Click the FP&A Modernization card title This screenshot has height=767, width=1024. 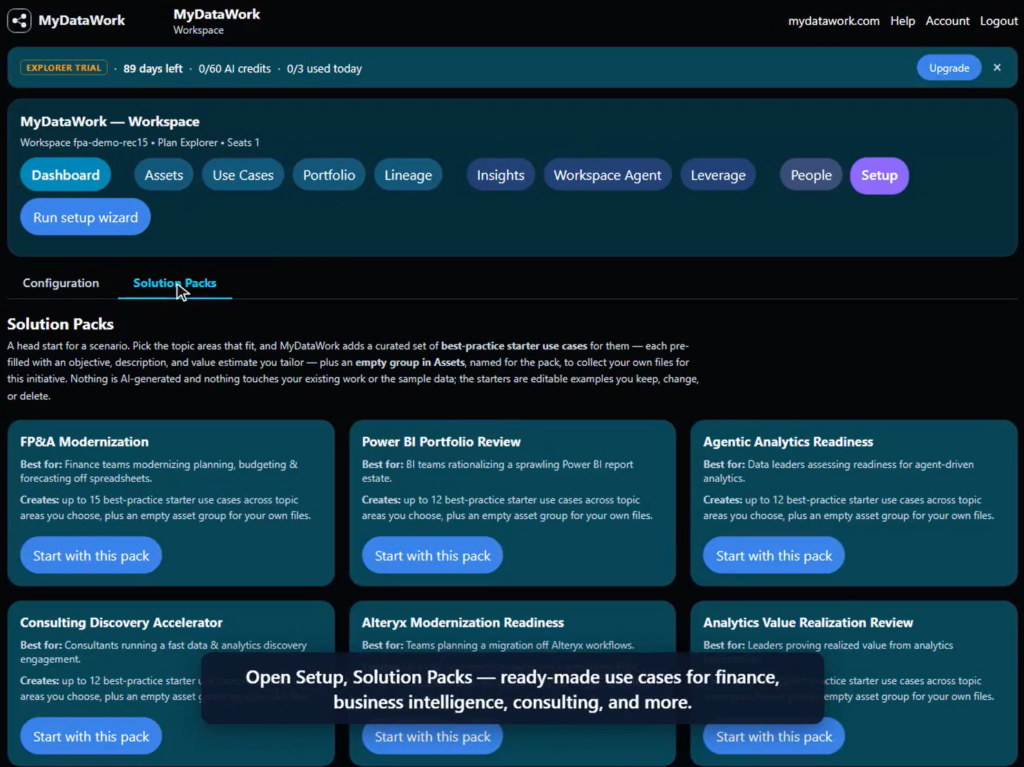click(x=84, y=442)
